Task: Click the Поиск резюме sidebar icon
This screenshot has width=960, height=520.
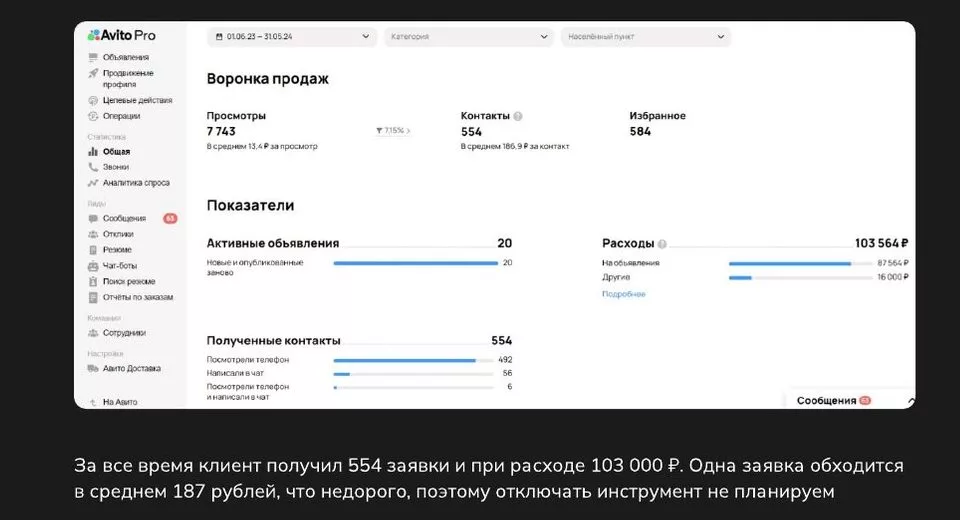Action: pos(93,282)
